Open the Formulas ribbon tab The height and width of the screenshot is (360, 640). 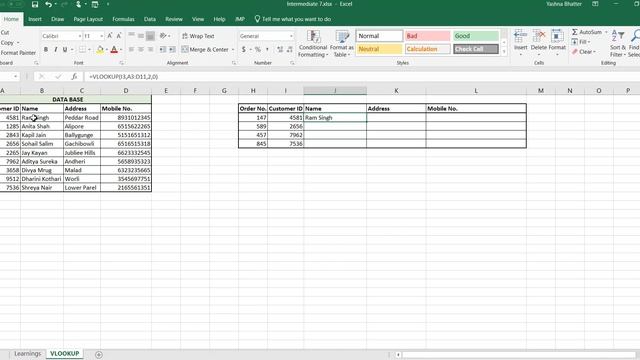tap(123, 19)
